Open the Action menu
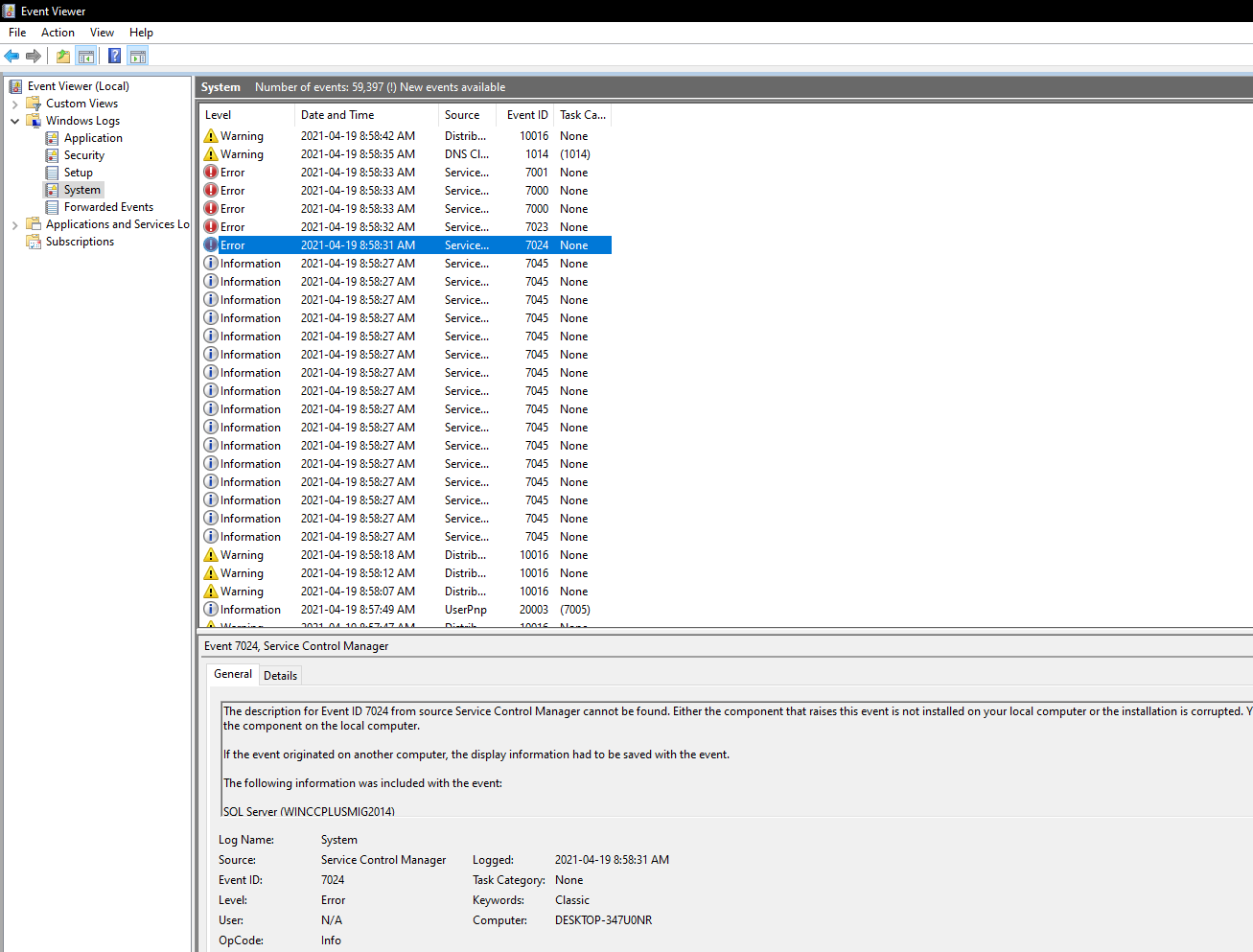The image size is (1253, 952). (x=58, y=33)
